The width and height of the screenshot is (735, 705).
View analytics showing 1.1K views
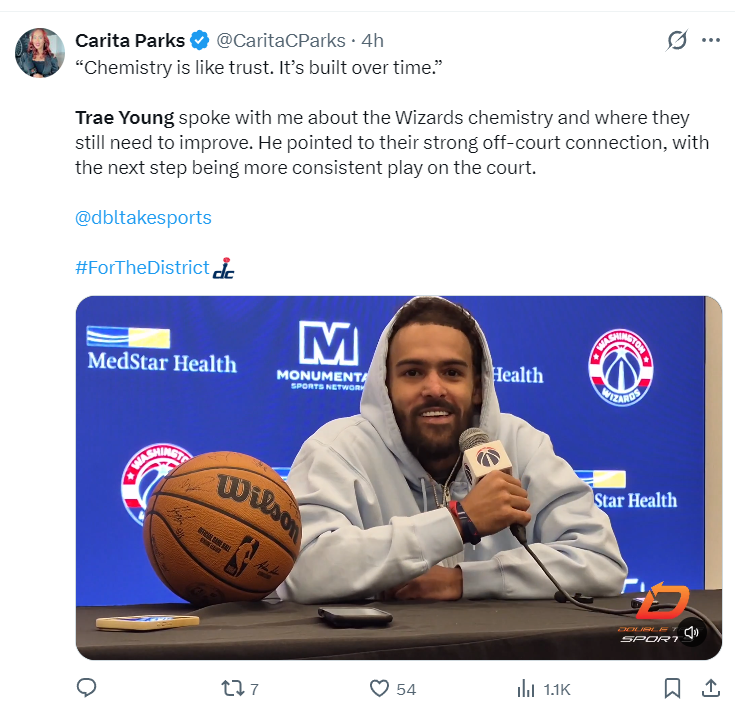pyautogui.click(x=544, y=689)
